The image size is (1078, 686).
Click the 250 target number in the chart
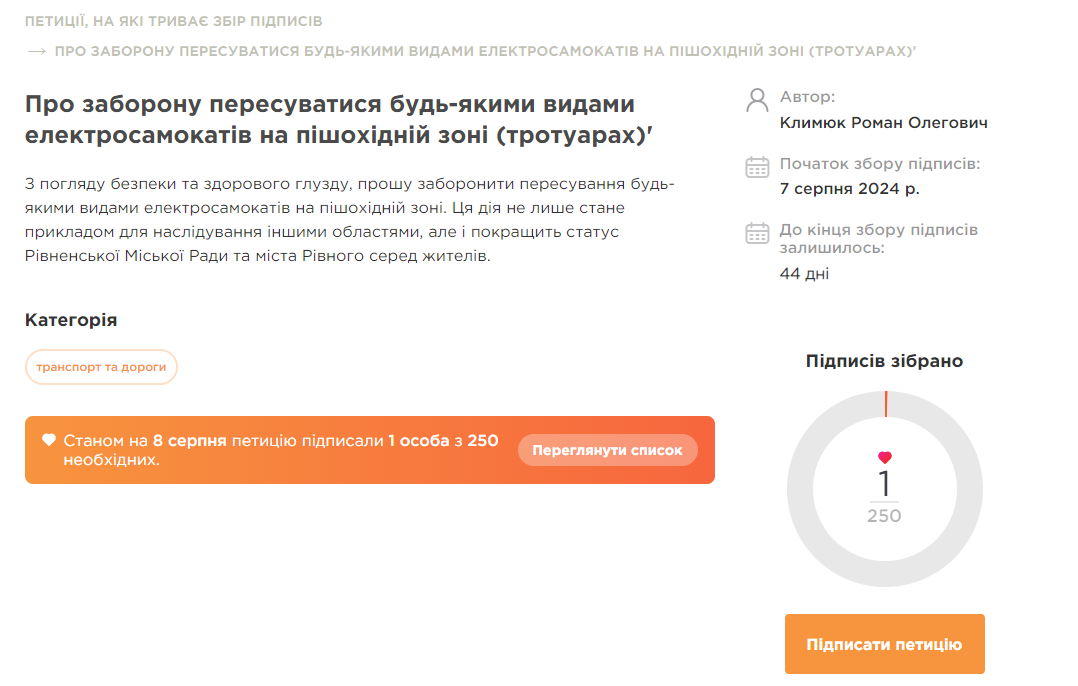(884, 516)
